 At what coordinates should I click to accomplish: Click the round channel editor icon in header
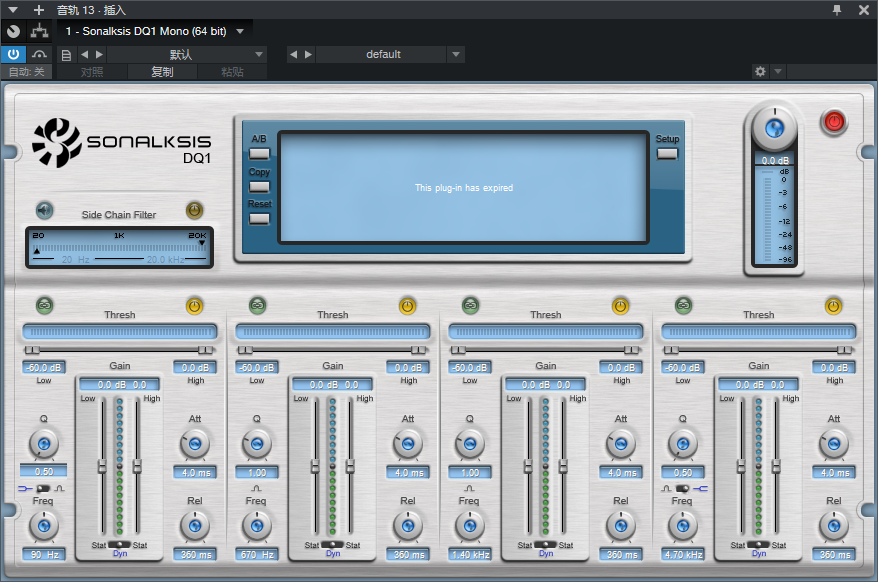tap(13, 31)
